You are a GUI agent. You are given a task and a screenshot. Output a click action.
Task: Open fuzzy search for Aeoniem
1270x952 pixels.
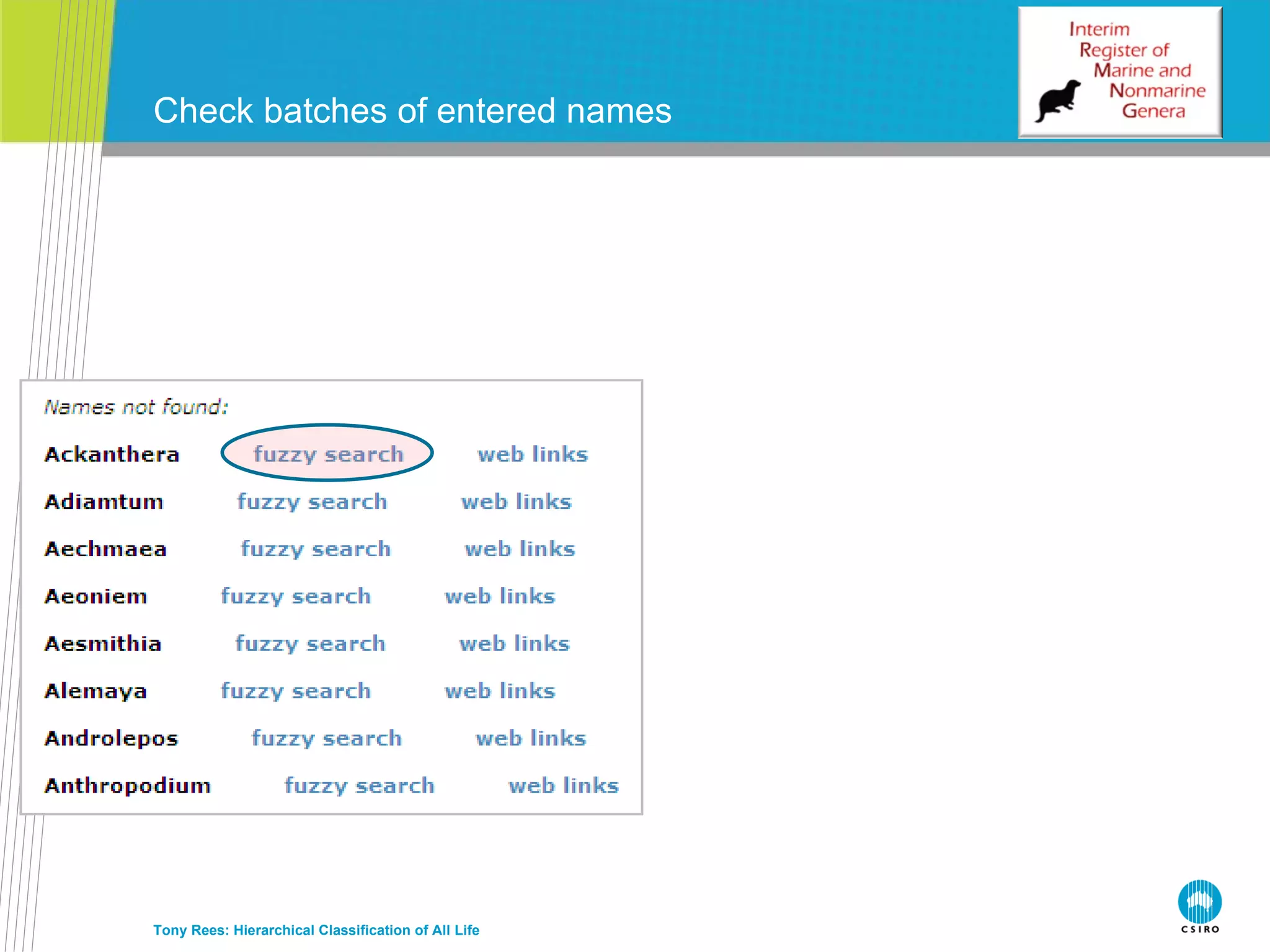pyautogui.click(x=296, y=596)
